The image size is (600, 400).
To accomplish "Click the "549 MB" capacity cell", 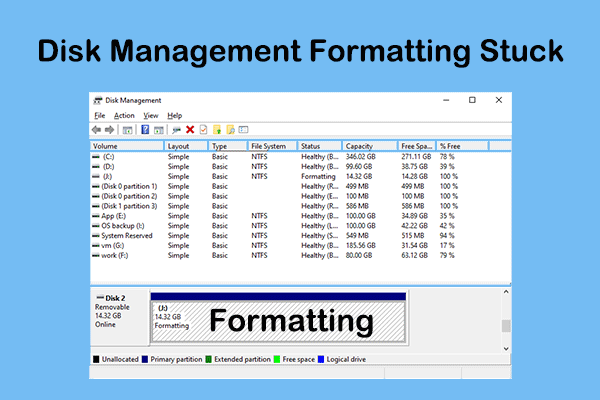I will [357, 235].
